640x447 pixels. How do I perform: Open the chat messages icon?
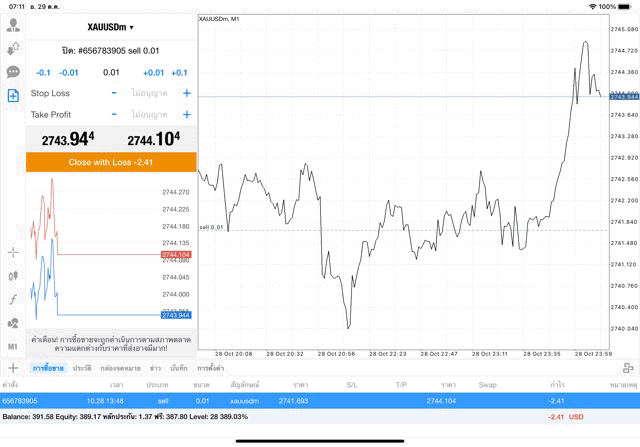click(13, 72)
